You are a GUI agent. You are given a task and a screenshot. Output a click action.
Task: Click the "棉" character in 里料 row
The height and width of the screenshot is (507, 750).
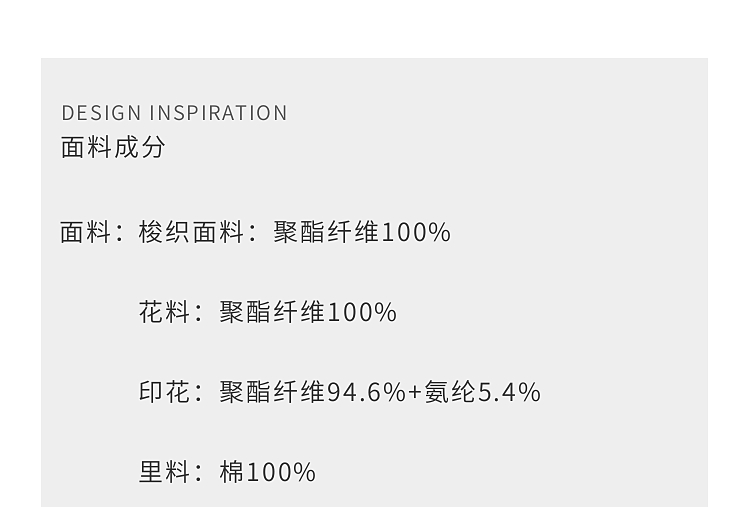click(x=232, y=472)
